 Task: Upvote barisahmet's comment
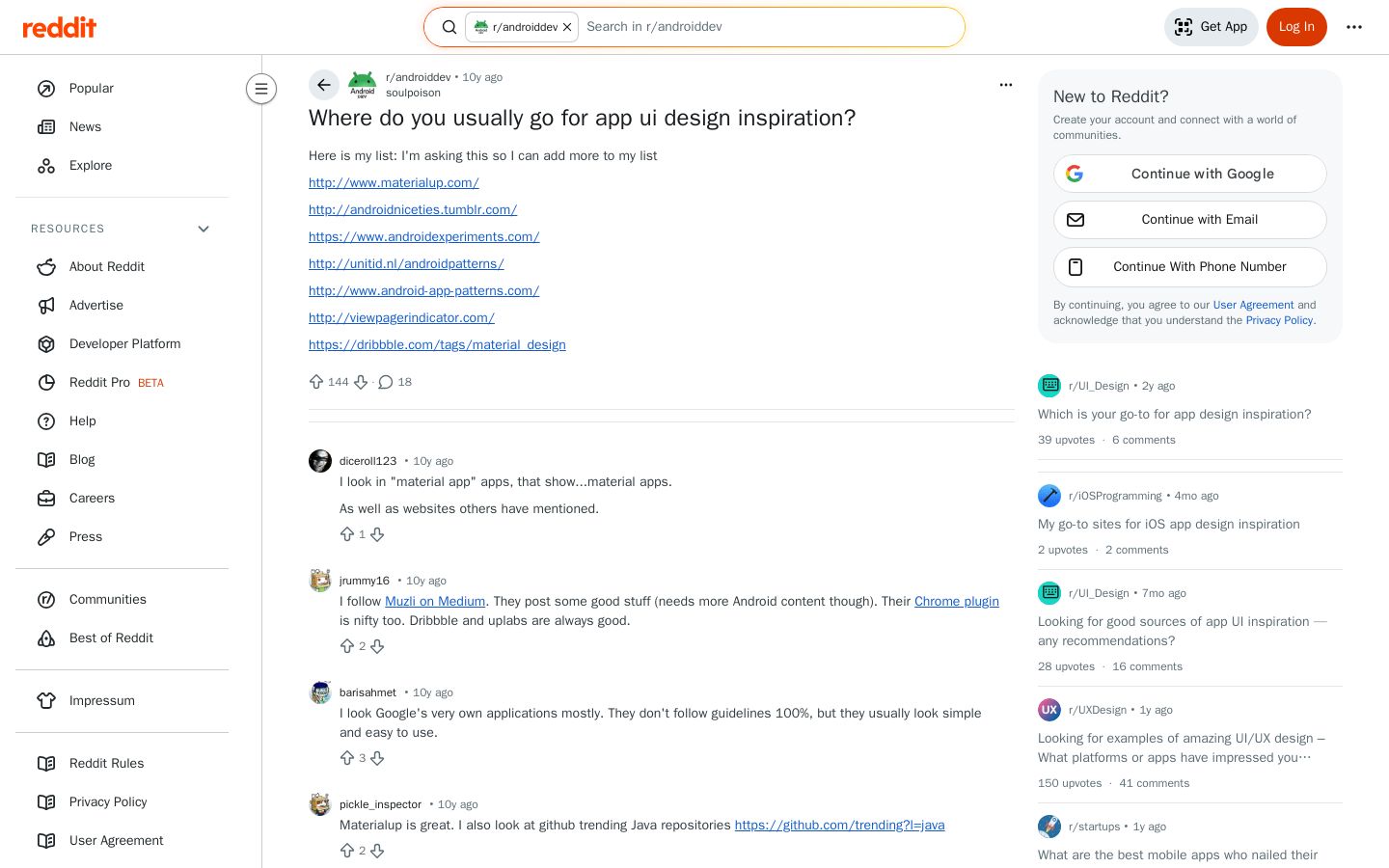point(347,758)
